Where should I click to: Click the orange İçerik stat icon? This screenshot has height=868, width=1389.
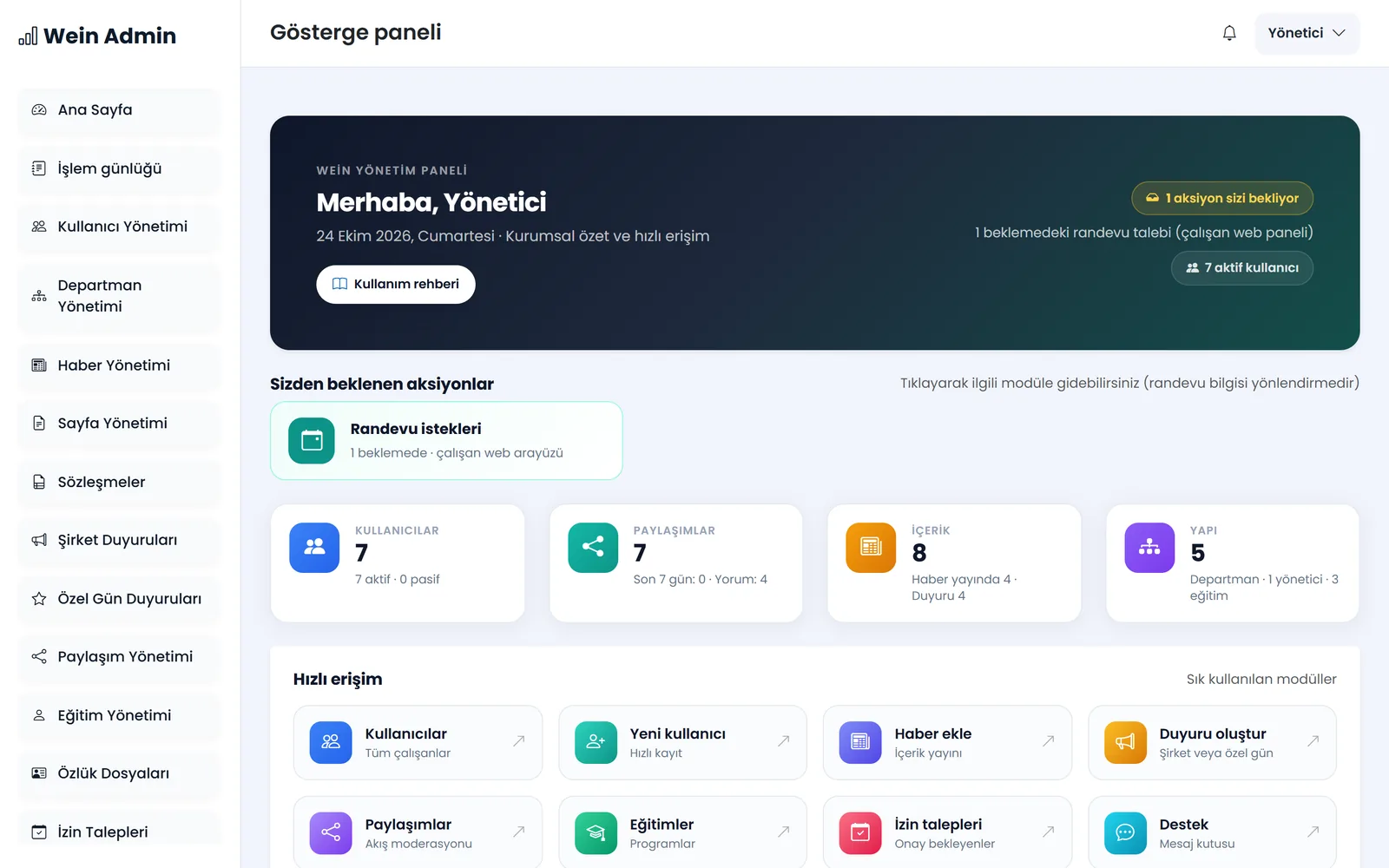click(x=871, y=548)
